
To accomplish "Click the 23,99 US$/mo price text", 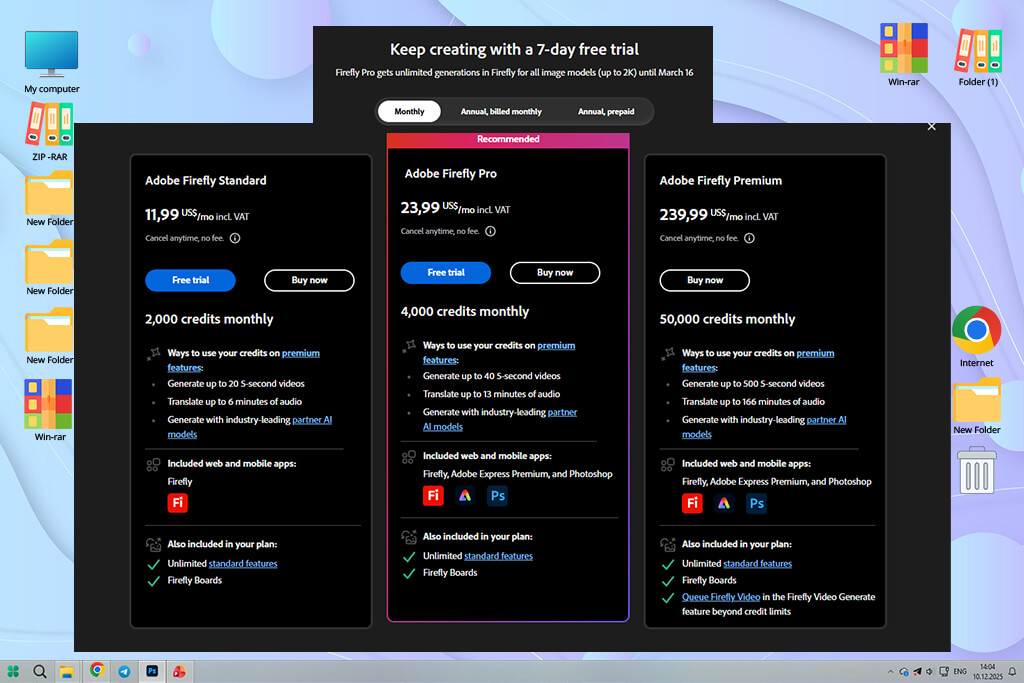I will click(455, 208).
